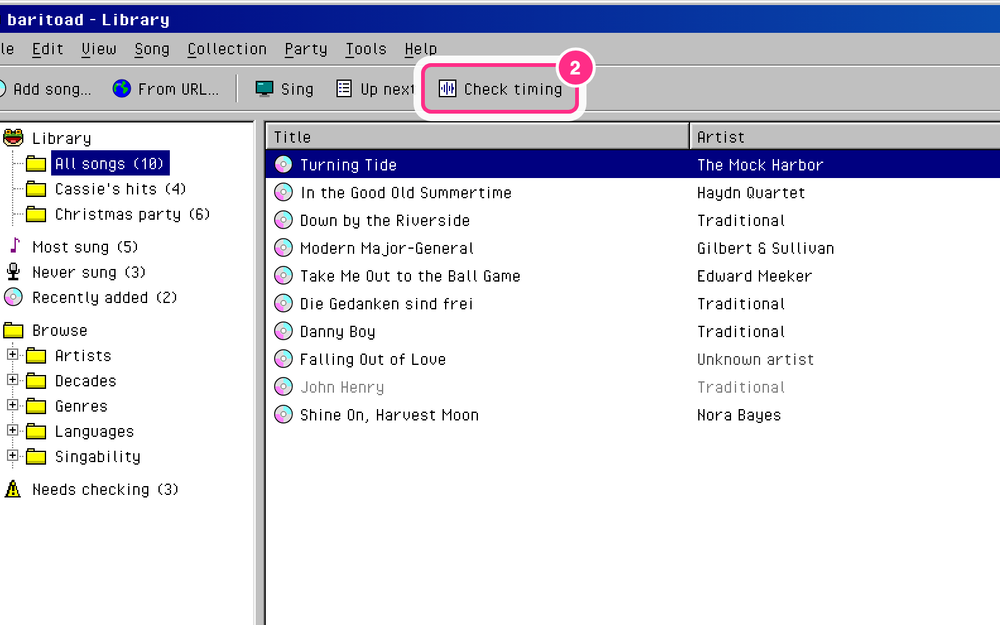The image size is (1000, 625).
Task: Click the Needs checking warning icon
Action: pyautogui.click(x=13, y=489)
